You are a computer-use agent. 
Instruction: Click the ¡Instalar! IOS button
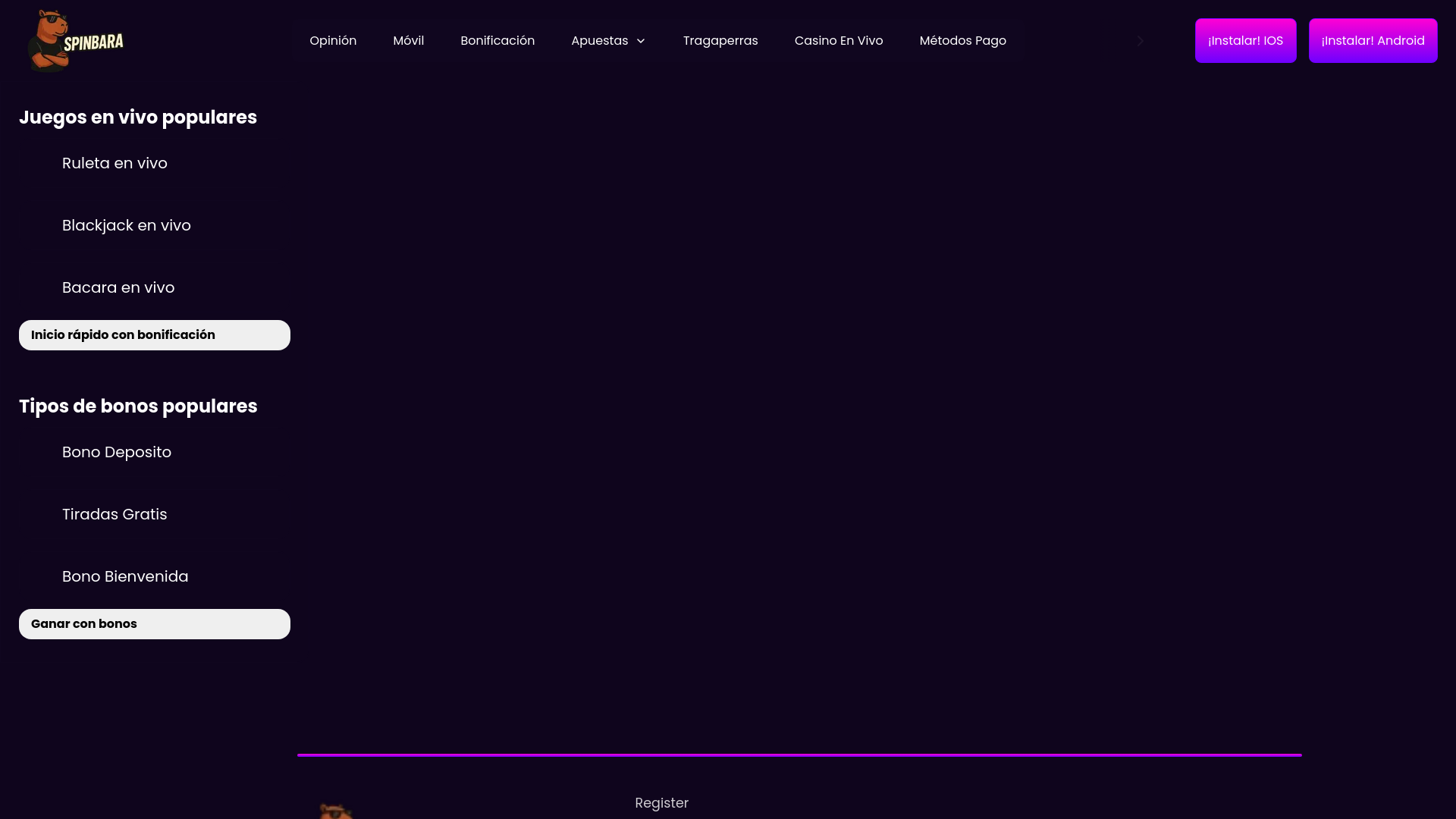coord(1245,41)
